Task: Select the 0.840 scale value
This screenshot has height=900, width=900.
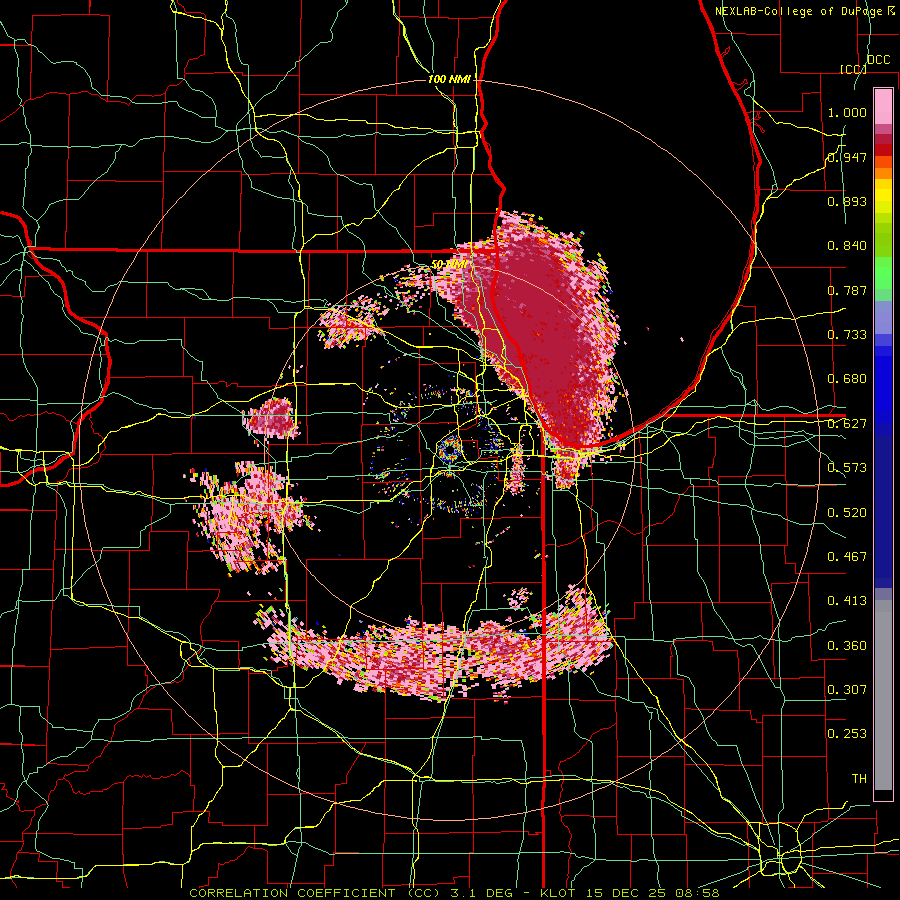Action: tap(847, 246)
